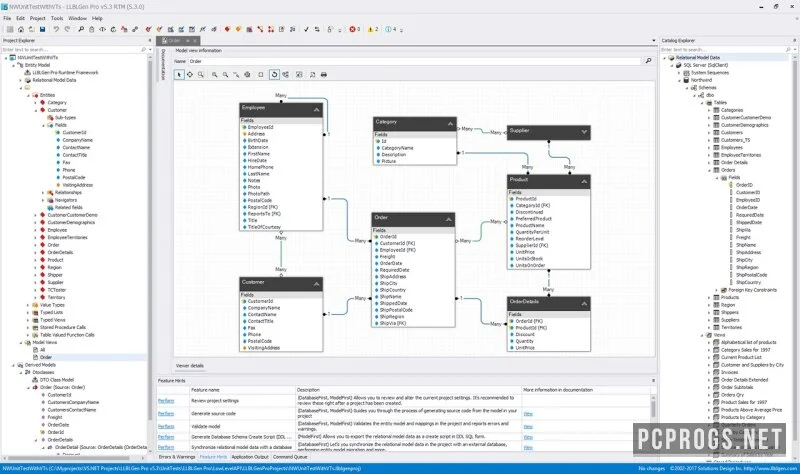The height and width of the screenshot is (474, 800).
Task: Select the pointer tool in diagram toolbar
Action: (x=179, y=74)
